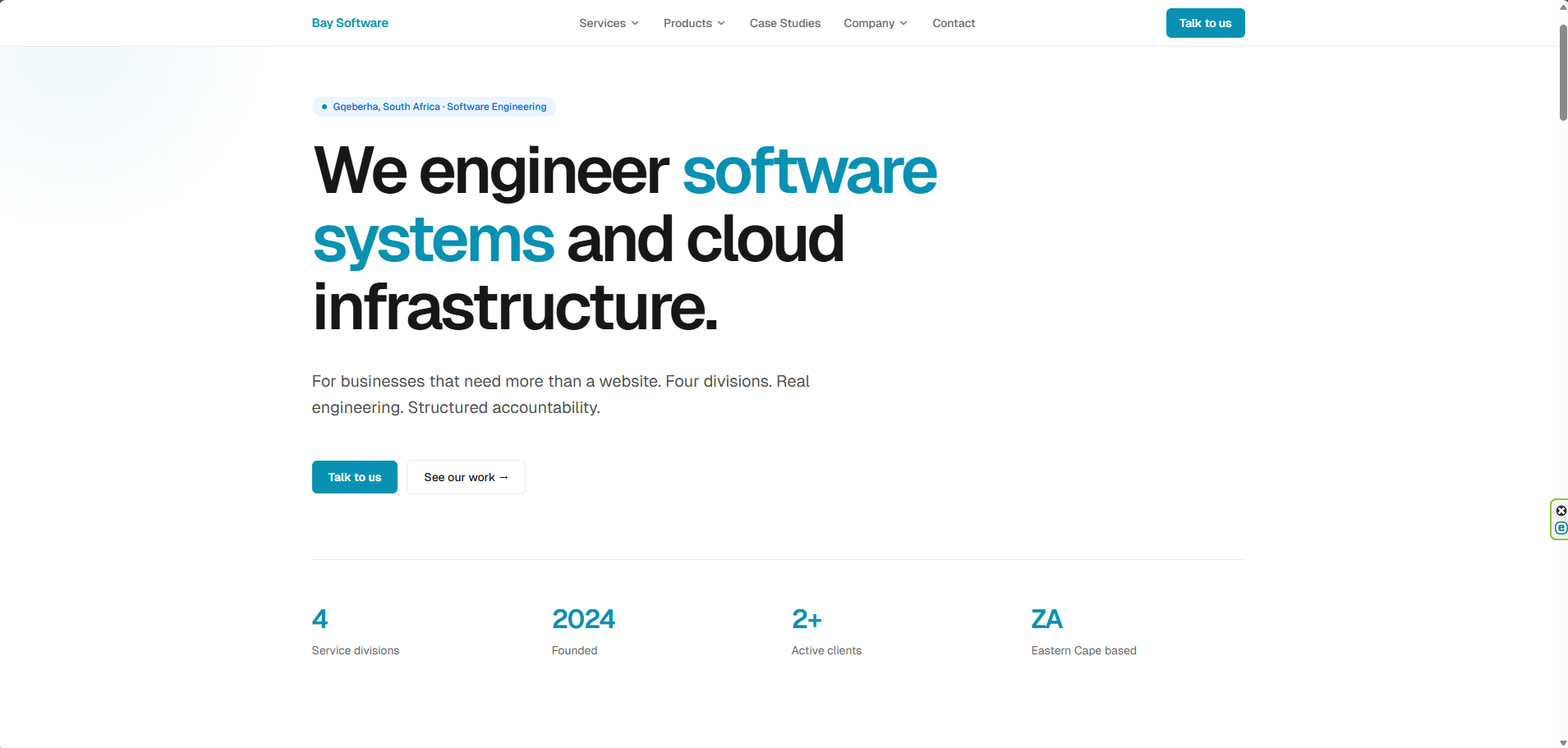
Task: Open the ESET icon in the side widget
Action: pyautogui.click(x=1561, y=528)
